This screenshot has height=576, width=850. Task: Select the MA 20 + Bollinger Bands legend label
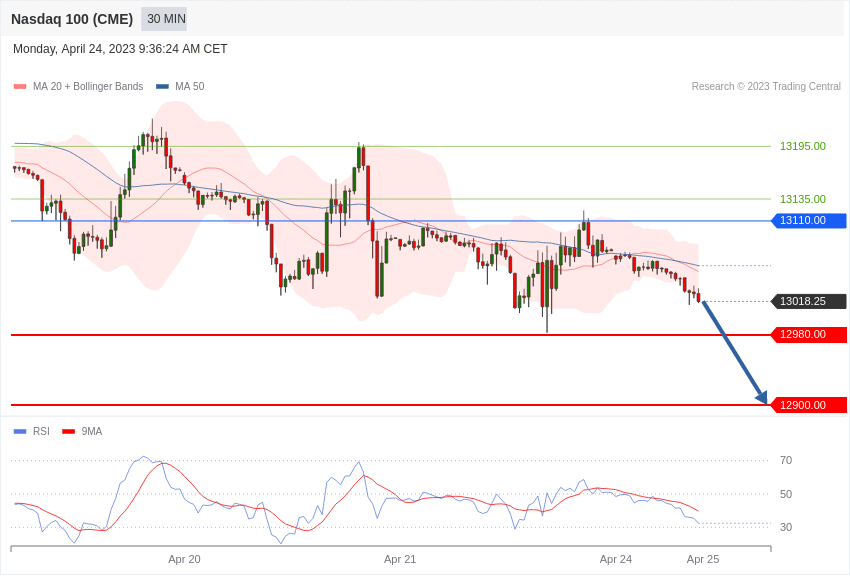[x=88, y=87]
